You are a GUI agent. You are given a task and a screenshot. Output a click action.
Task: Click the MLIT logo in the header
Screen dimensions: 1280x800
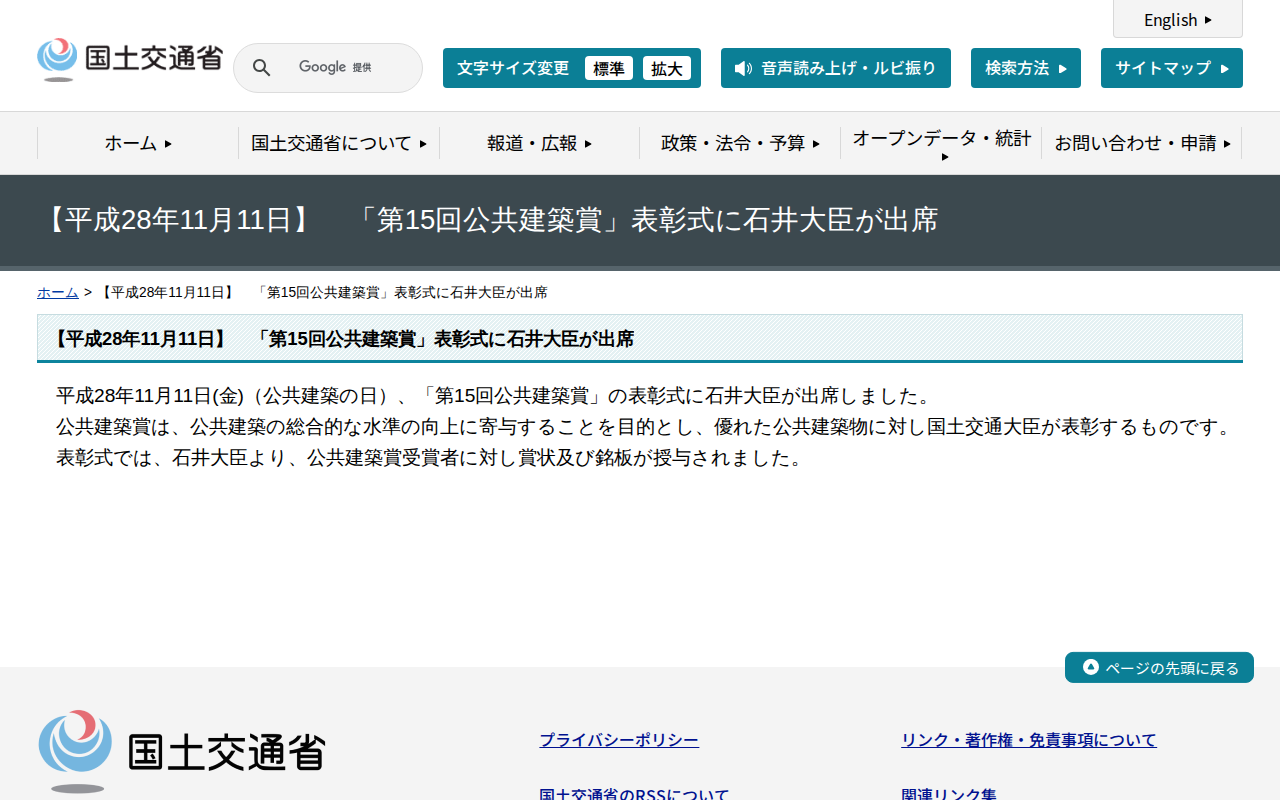pyautogui.click(x=130, y=60)
